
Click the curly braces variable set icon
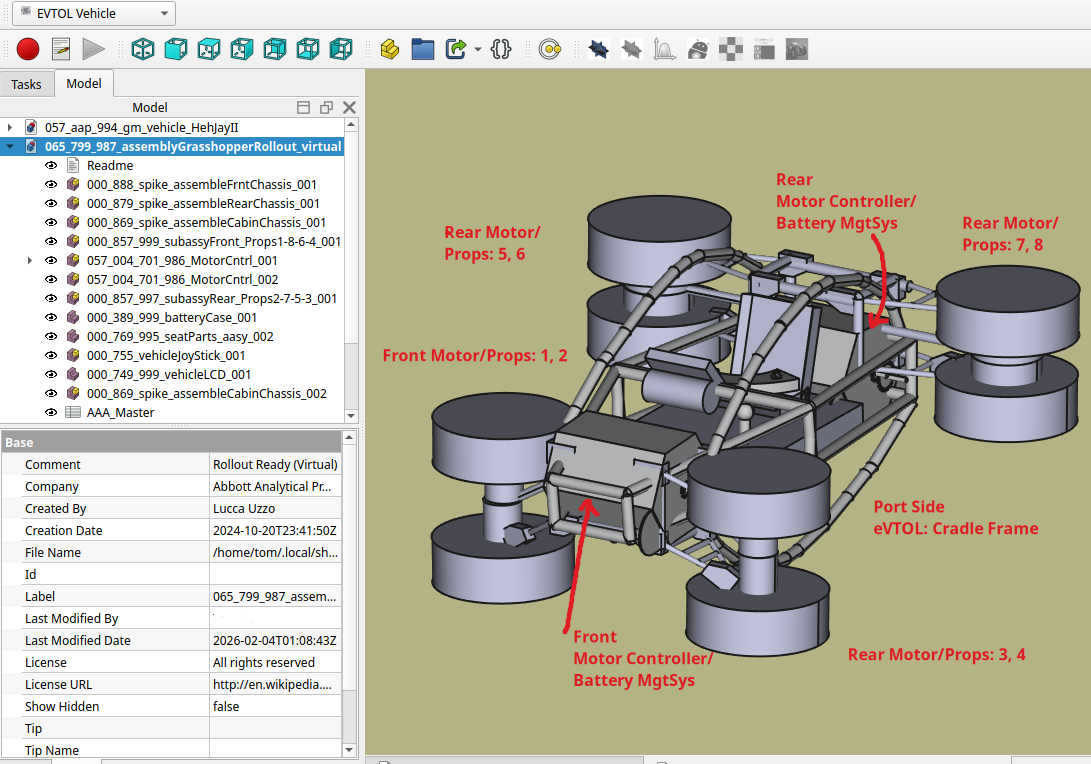502,48
